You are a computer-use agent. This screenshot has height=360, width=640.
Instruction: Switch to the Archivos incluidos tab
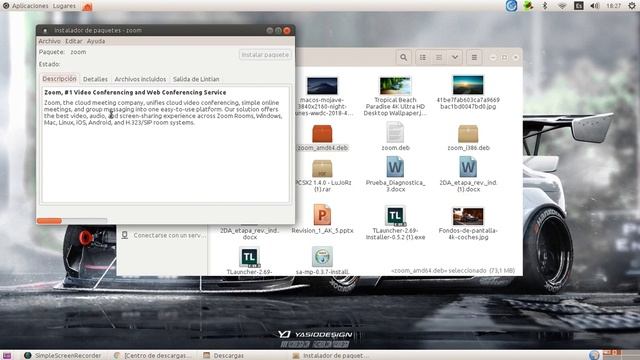[x=140, y=79]
